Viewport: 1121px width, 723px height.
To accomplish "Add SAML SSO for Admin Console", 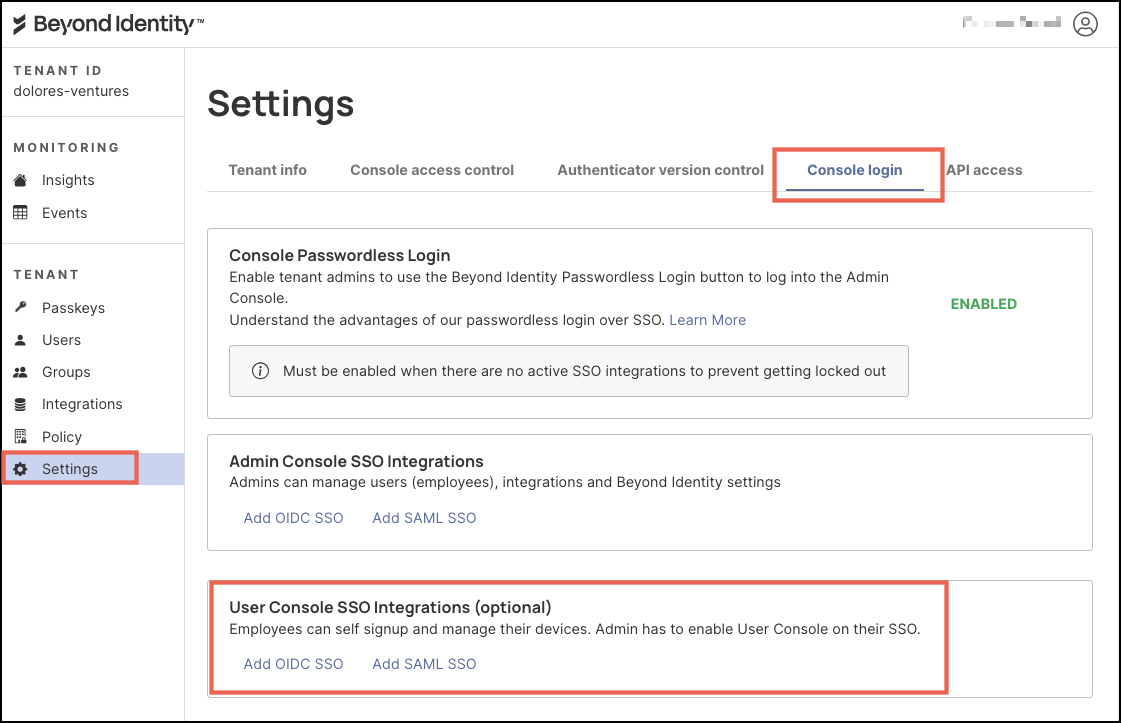I will pos(424,518).
